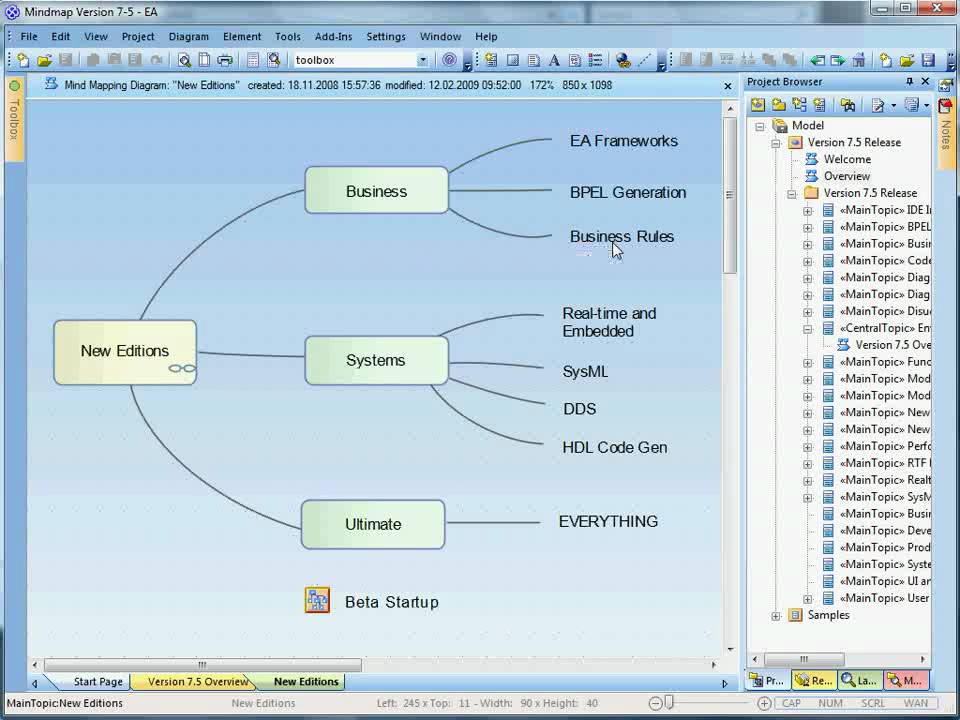Open the Add-Ins menu
The image size is (960, 720).
point(334,37)
